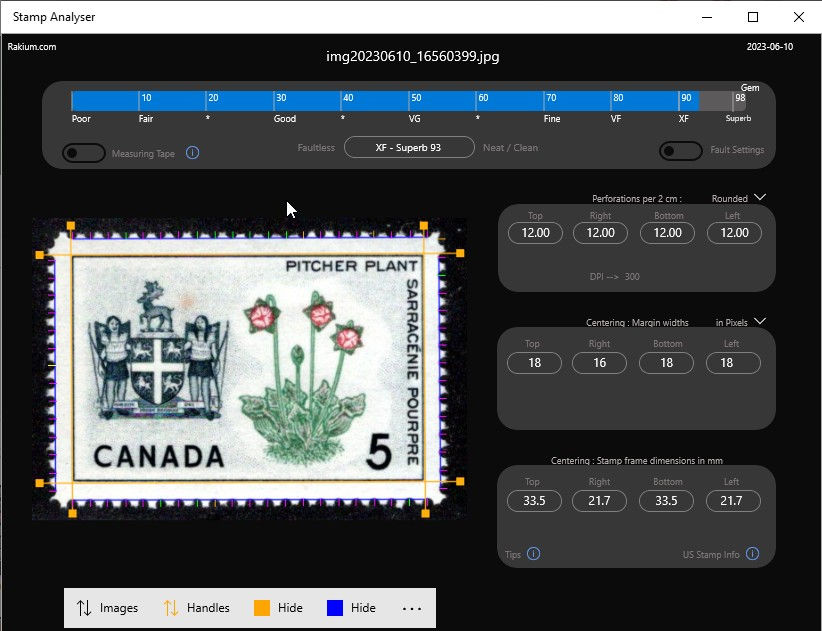
Task: Open the US Stamp Info icon
Action: click(x=752, y=554)
